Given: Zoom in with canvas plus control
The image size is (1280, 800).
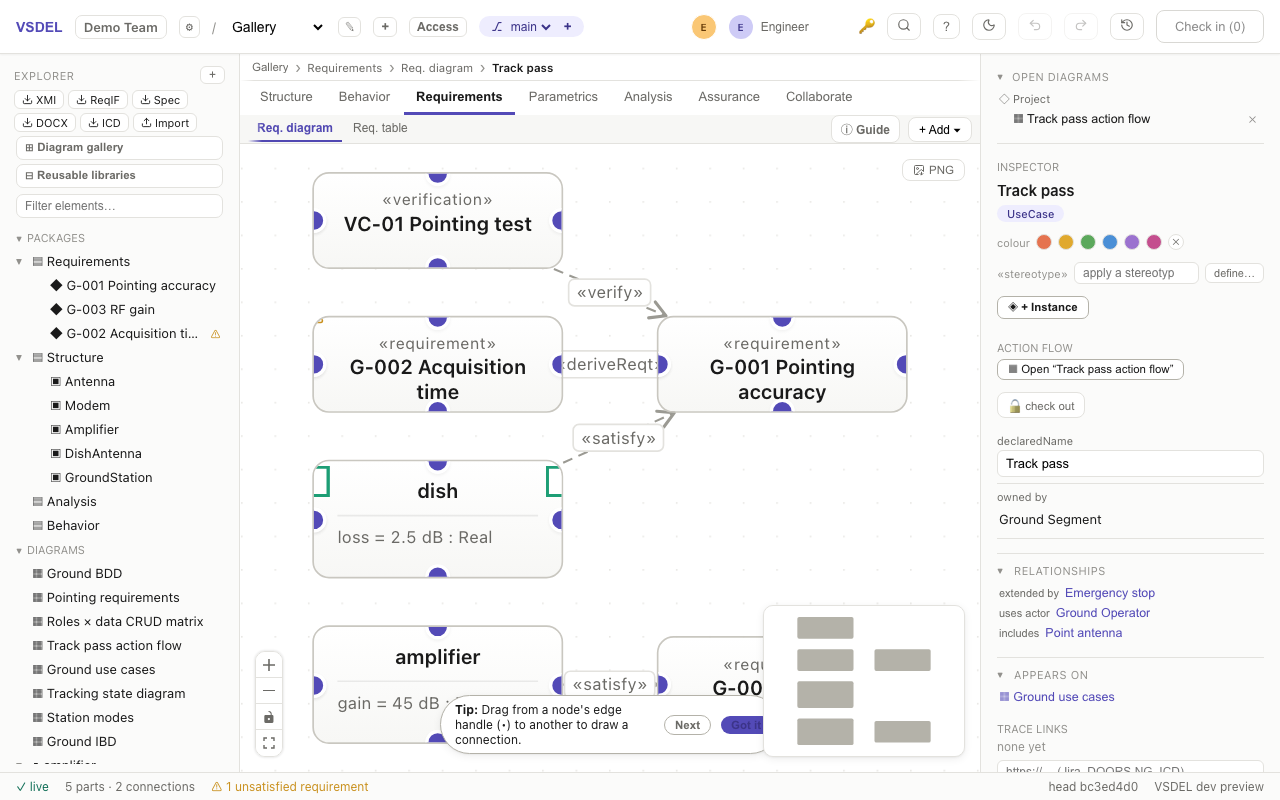Looking at the screenshot, I should 269,665.
